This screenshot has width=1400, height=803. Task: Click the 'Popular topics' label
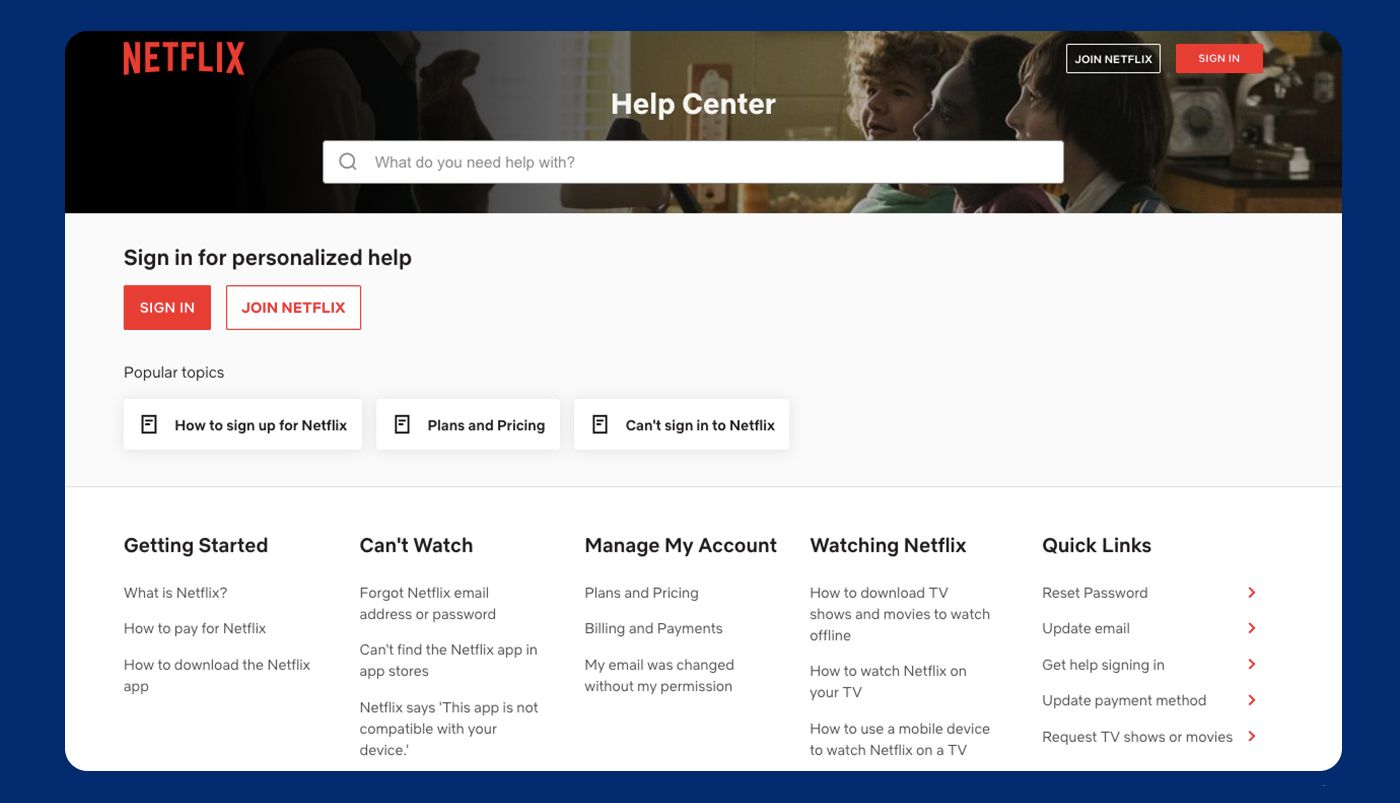coord(174,373)
